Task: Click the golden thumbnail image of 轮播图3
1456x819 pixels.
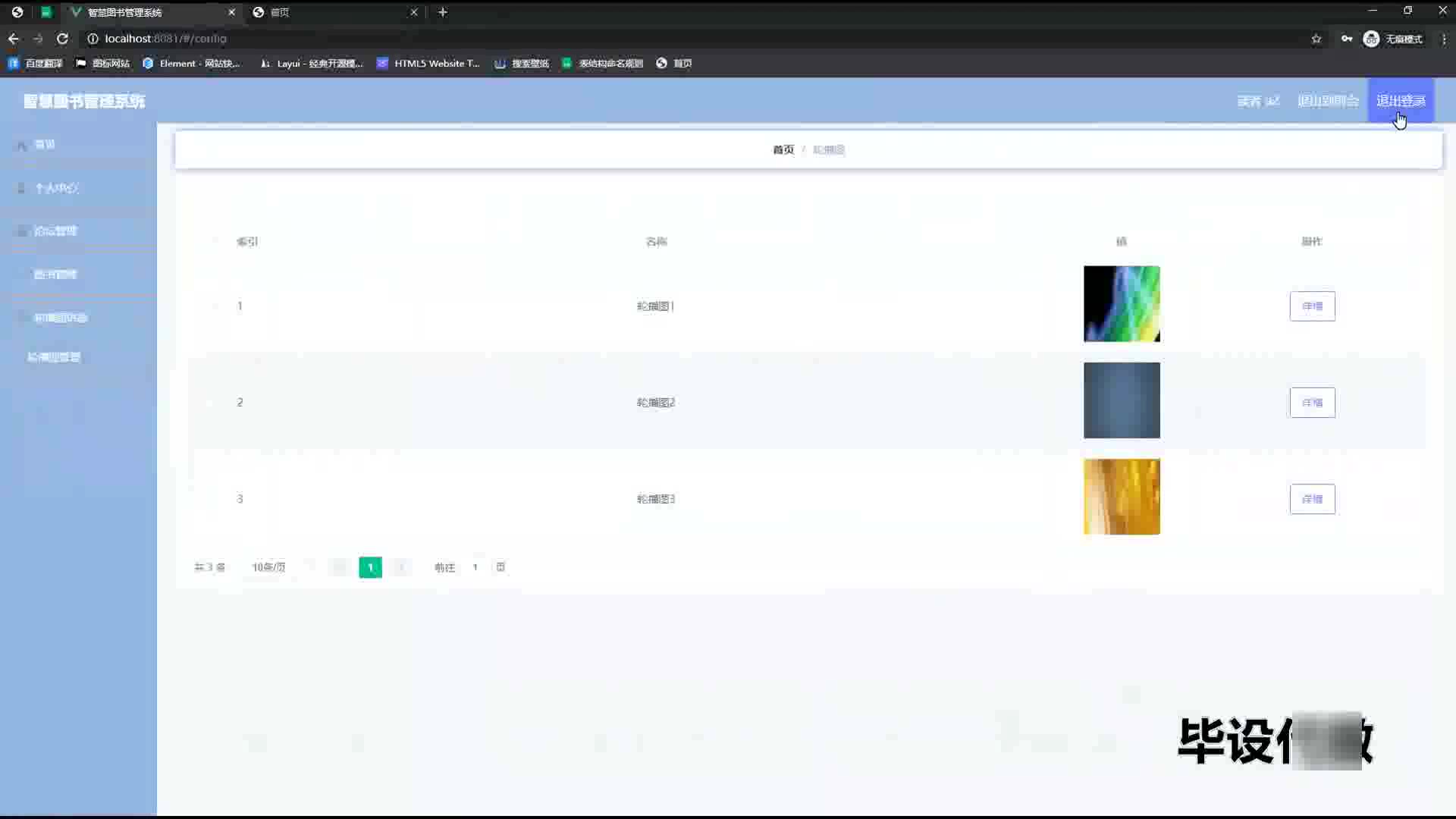Action: click(x=1122, y=497)
